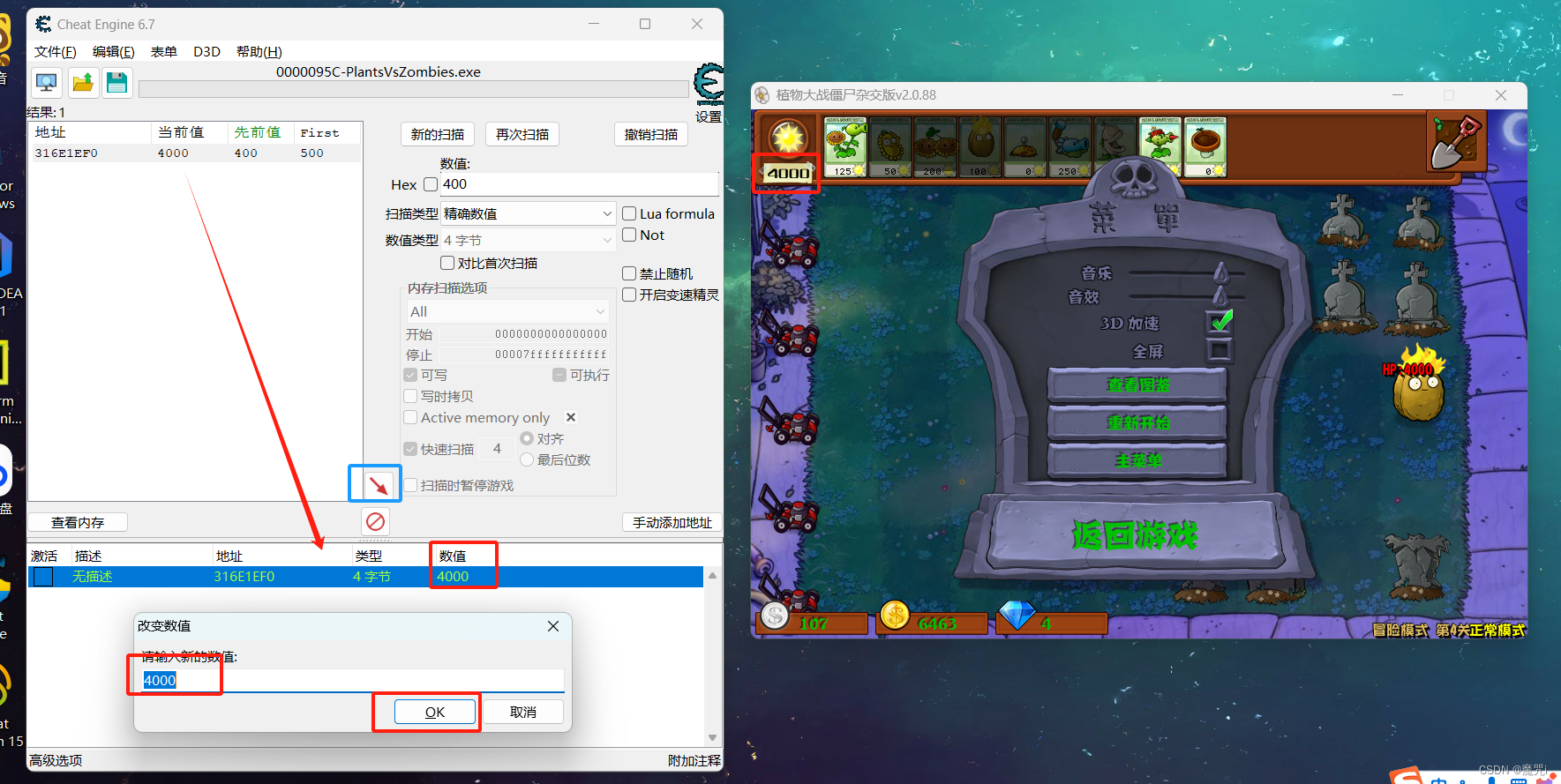
Task: Open the 编辑(E) menu
Action: point(114,52)
